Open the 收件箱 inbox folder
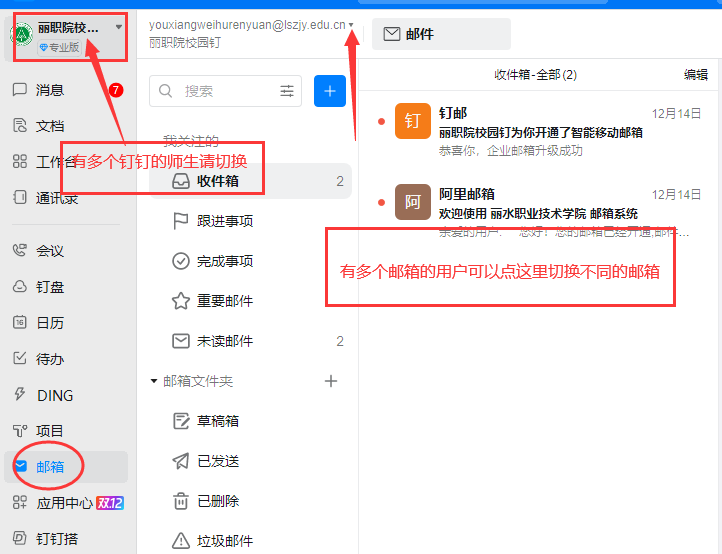Screen dimensions: 722x554 click(250, 181)
